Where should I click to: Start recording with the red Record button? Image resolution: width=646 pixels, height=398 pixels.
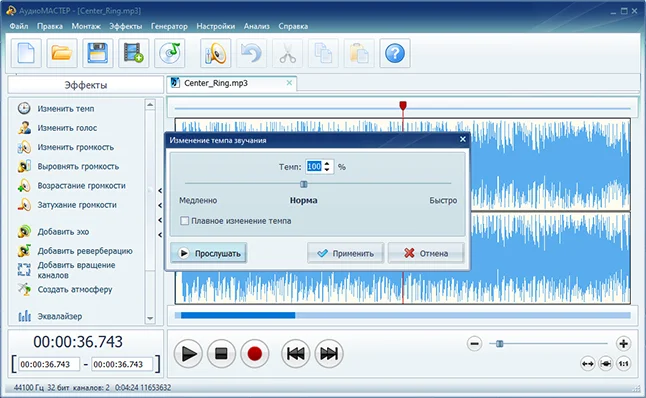255,354
